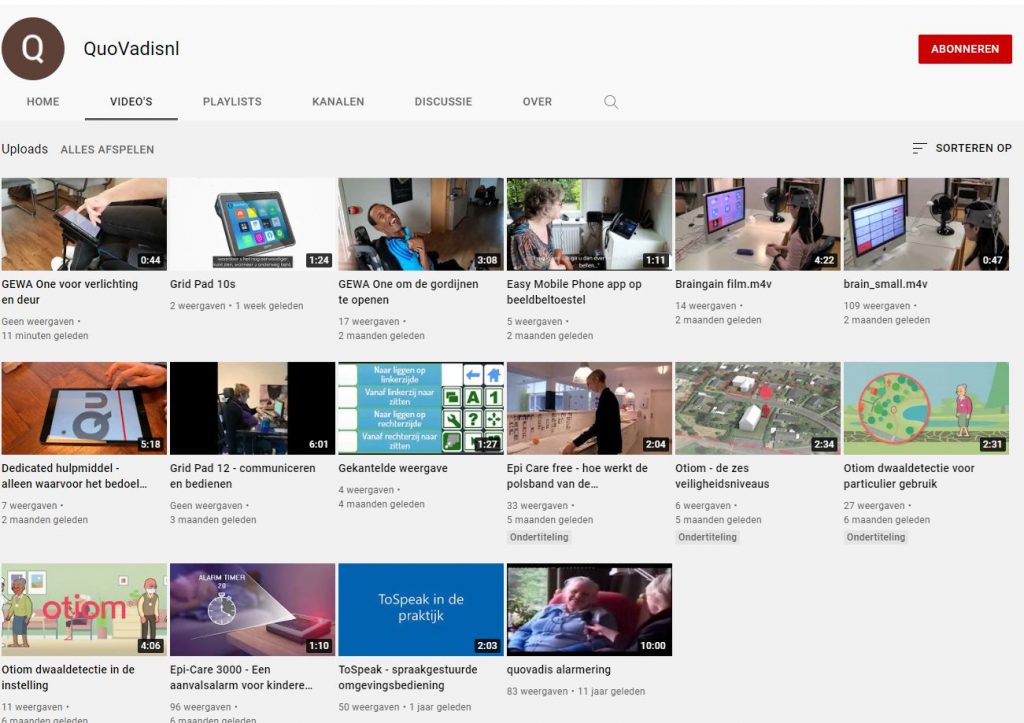The height and width of the screenshot is (723, 1024).
Task: Click the Epi Care free video title
Action: click(x=577, y=476)
